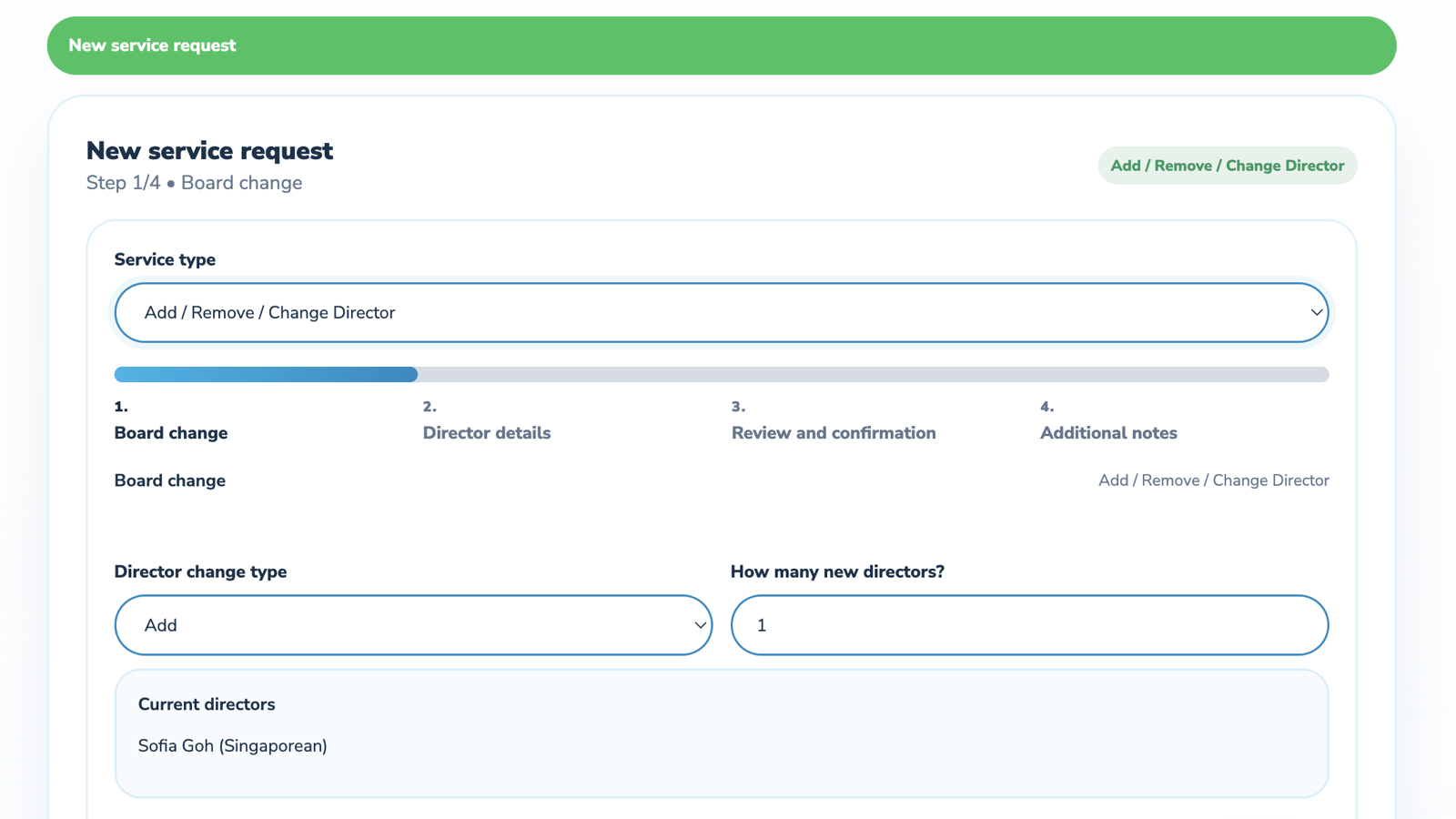Viewport: 1456px width, 819px height.
Task: Click the 'New service request' page heading
Action: 209,150
